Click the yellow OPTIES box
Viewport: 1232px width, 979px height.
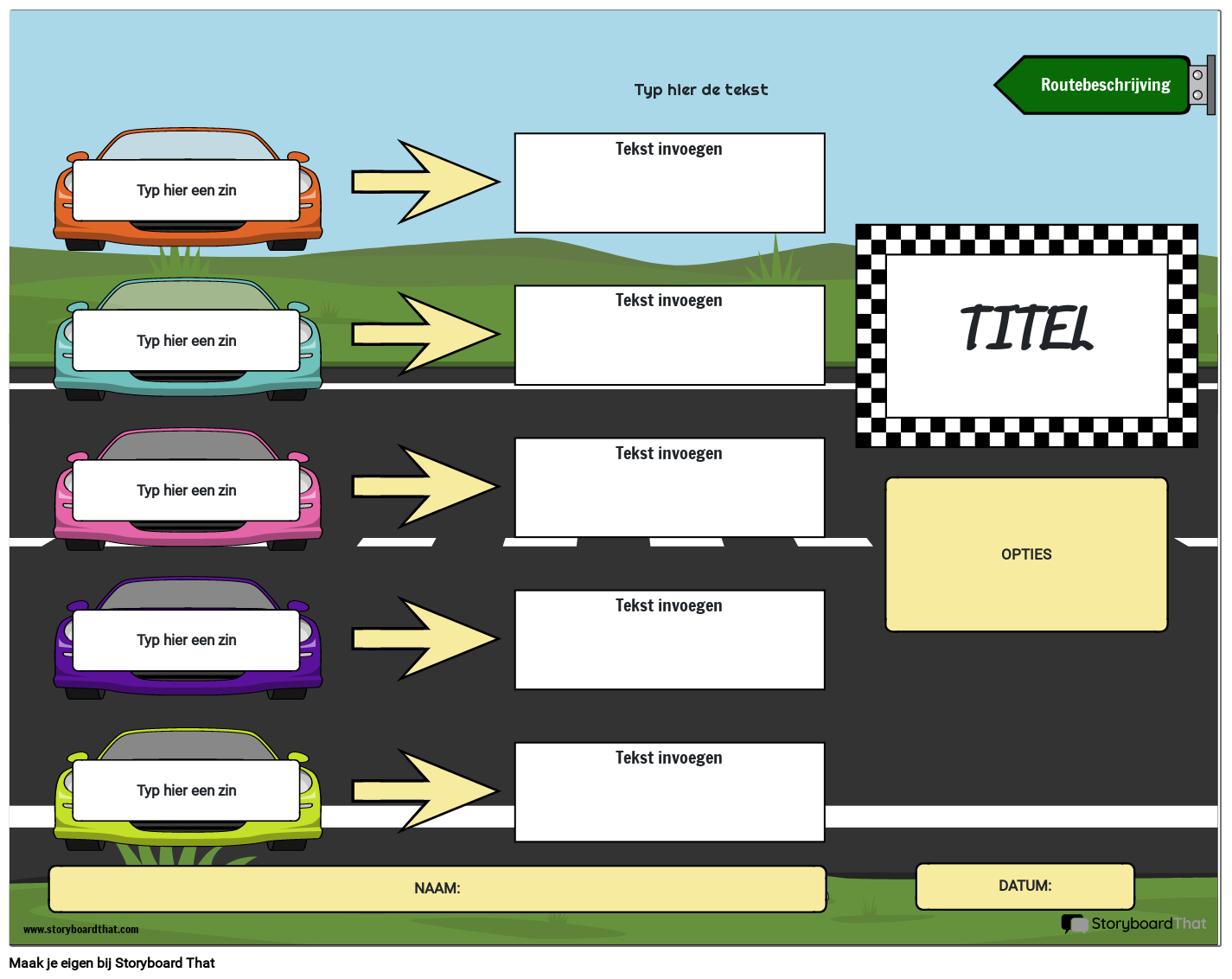1026,554
